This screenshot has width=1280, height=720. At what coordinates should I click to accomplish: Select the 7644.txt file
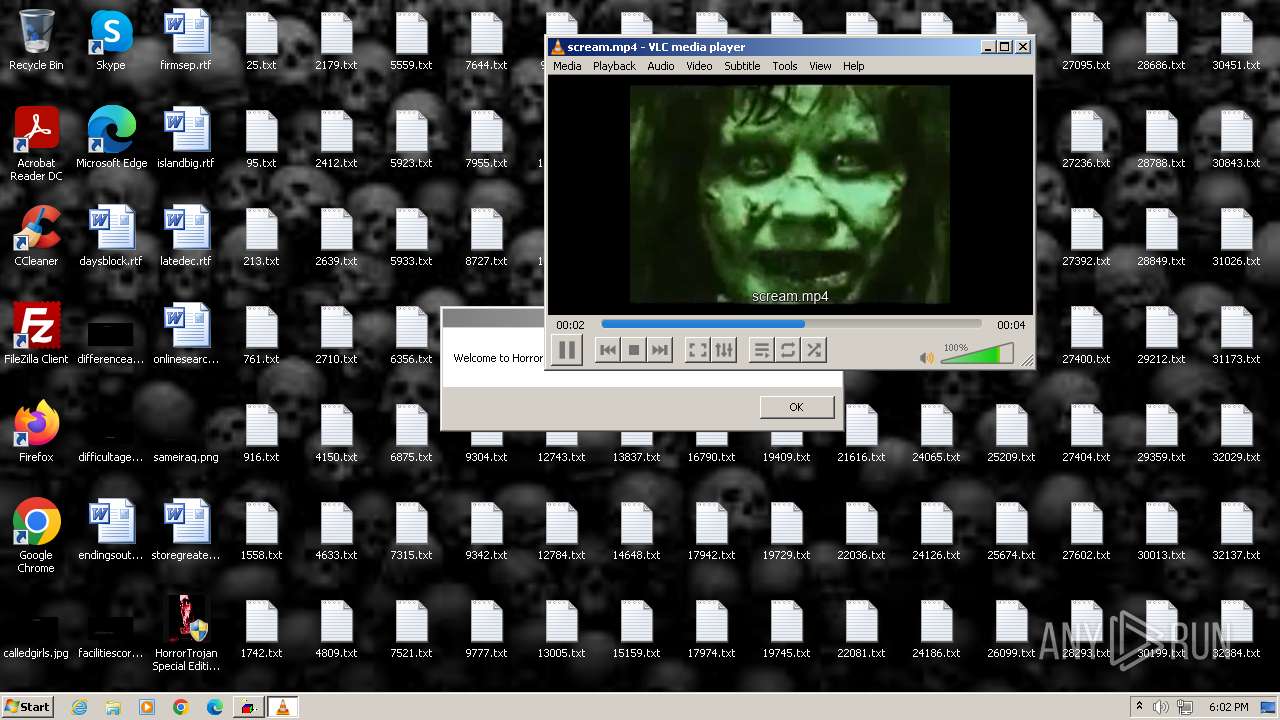[x=486, y=41]
